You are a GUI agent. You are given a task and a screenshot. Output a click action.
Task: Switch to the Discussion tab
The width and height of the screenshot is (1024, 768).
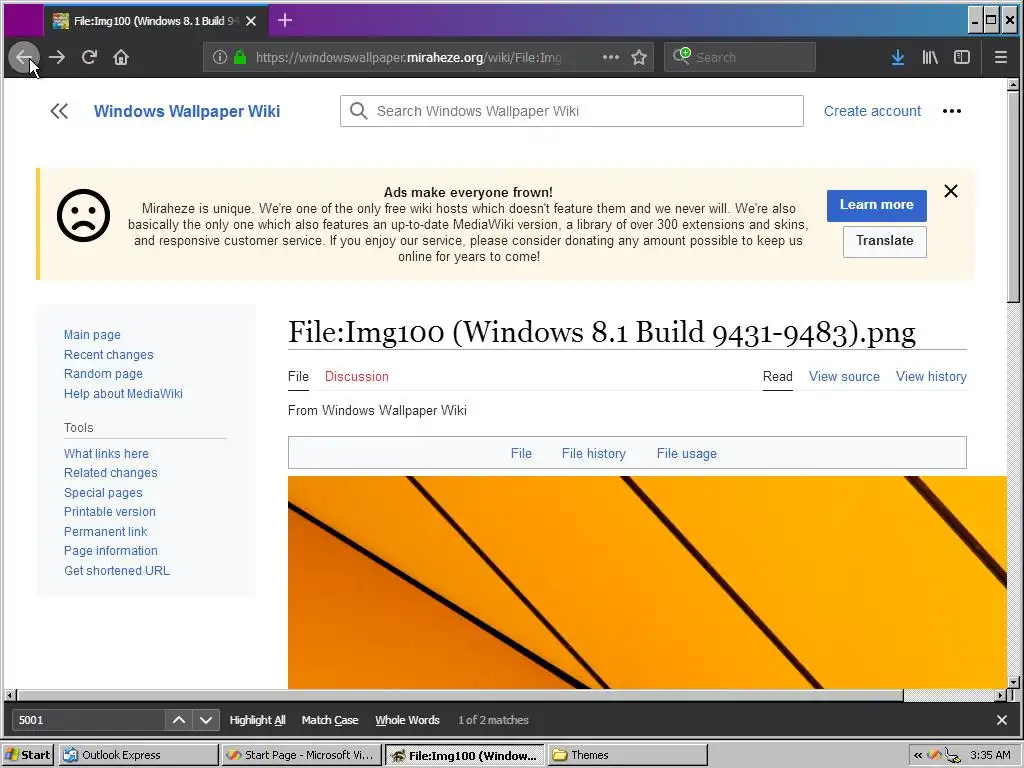coord(357,376)
